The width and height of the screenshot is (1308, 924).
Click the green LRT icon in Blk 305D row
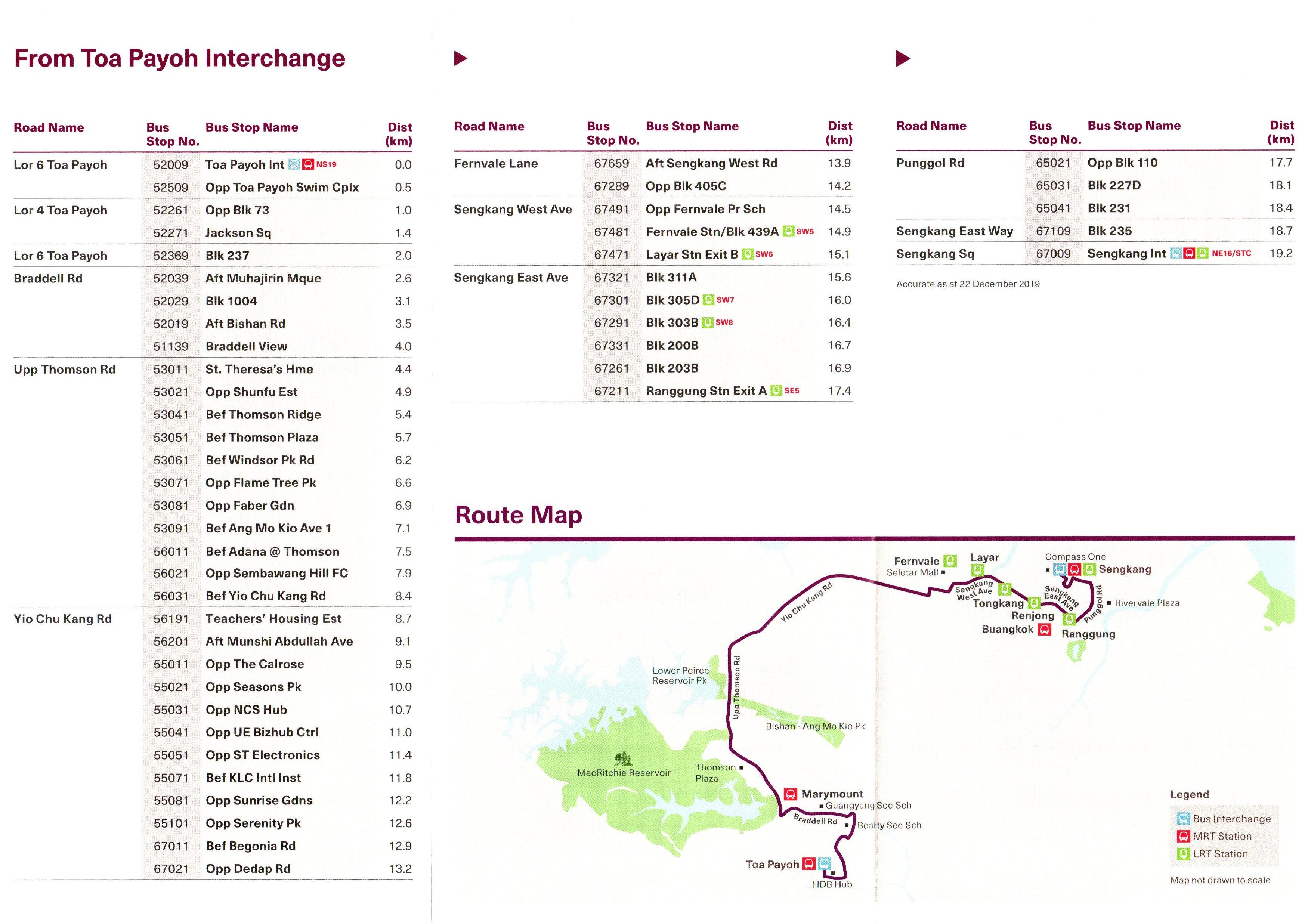(x=708, y=300)
